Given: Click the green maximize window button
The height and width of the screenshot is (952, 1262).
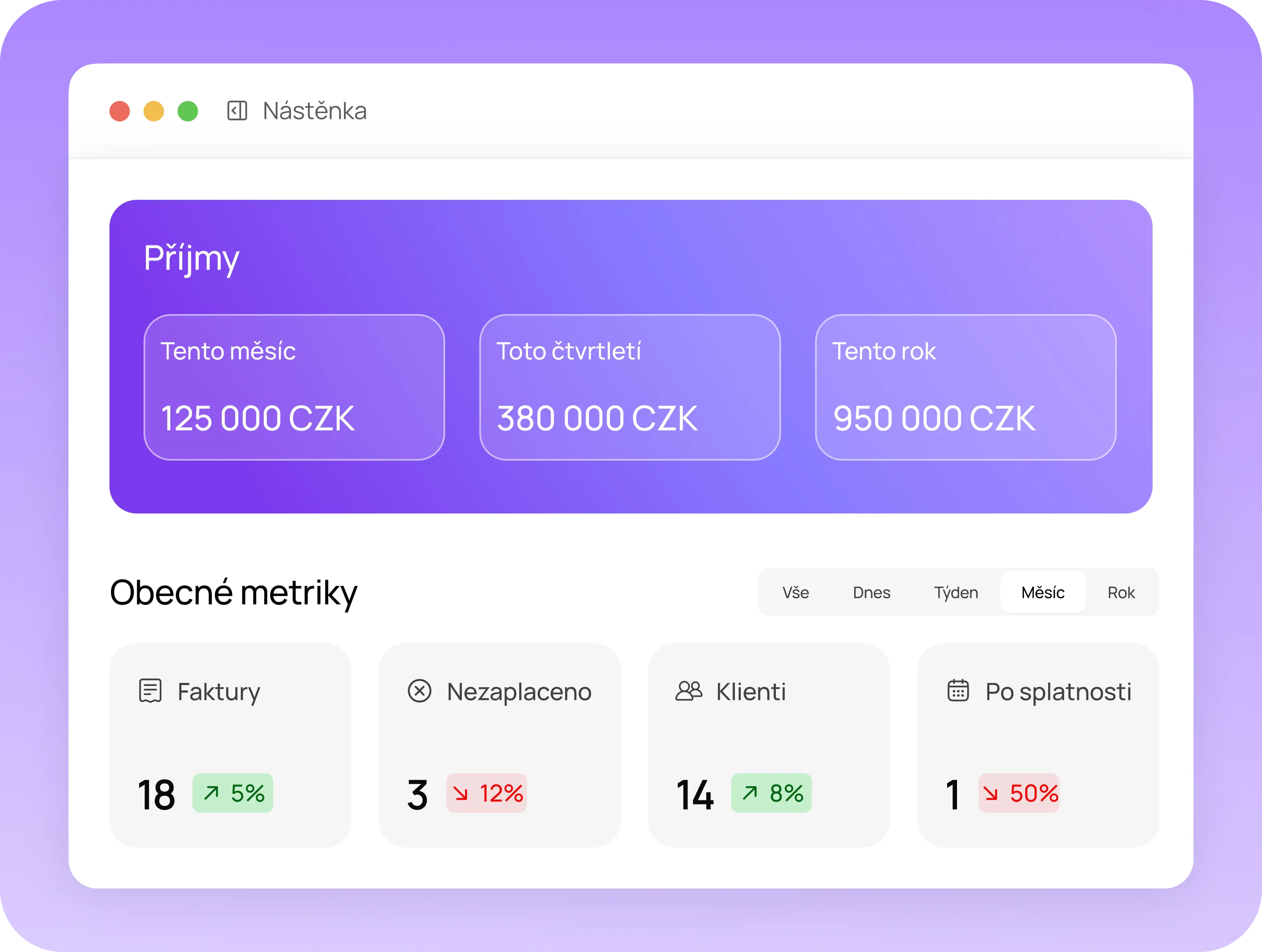Looking at the screenshot, I should coord(188,111).
